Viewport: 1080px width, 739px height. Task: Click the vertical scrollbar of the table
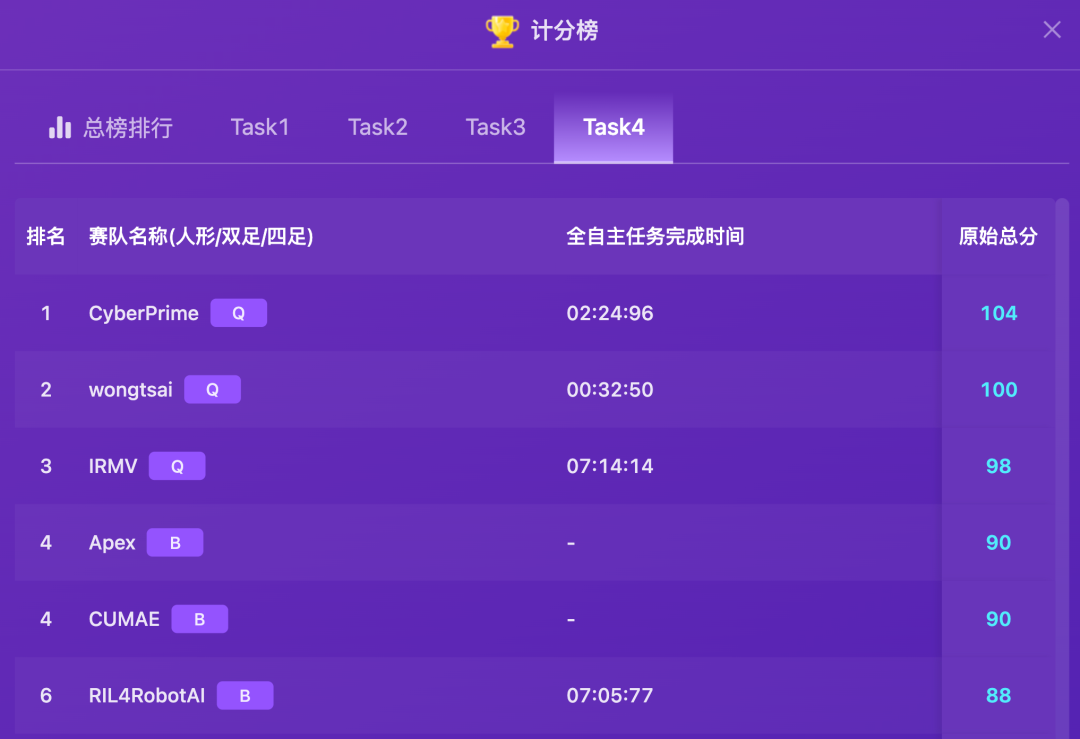coord(1062,450)
